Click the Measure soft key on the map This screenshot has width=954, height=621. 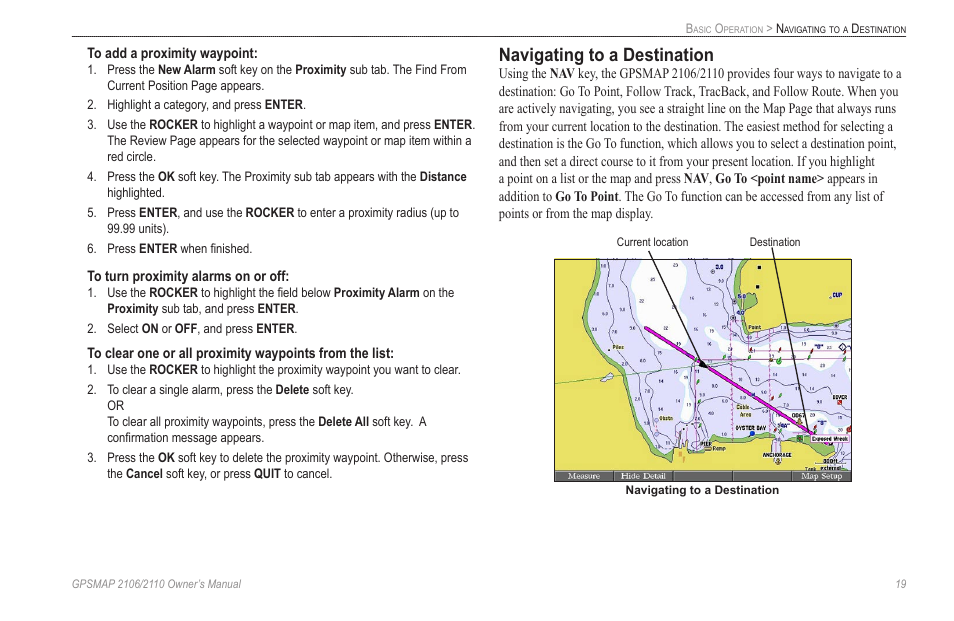coord(583,476)
